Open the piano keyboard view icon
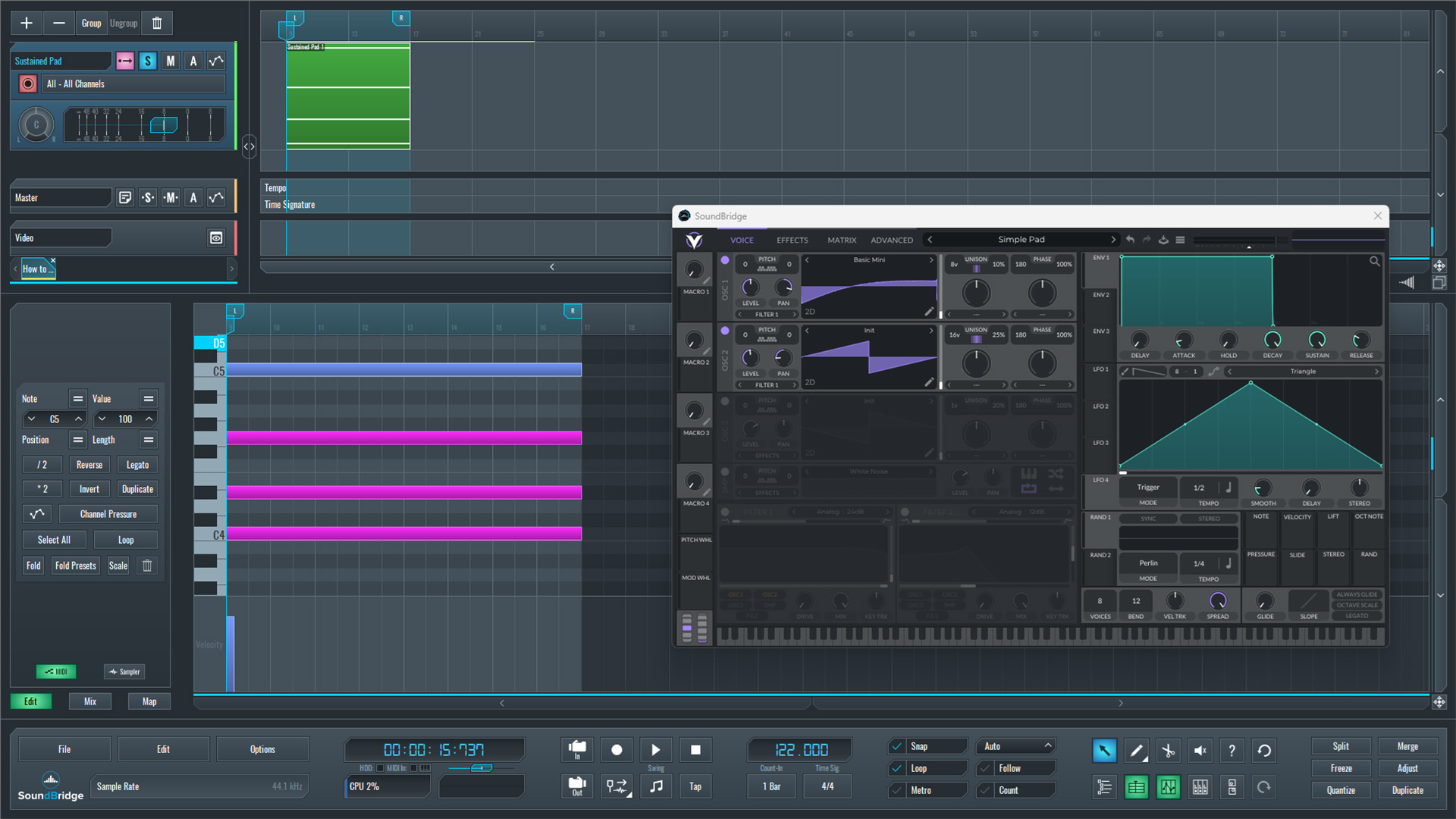Viewport: 1456px width, 819px height. pos(1200,787)
